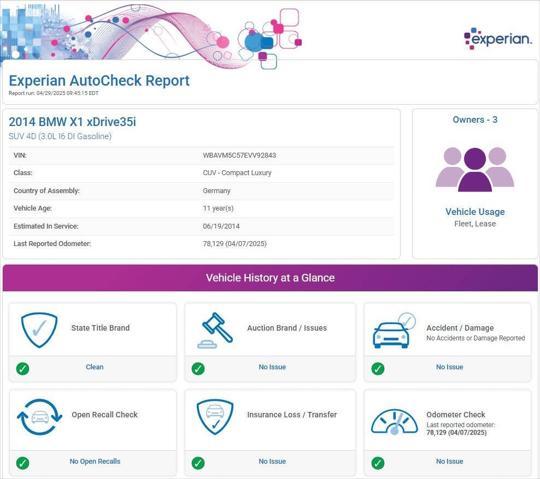This screenshot has height=479, width=540.
Task: Open No Issue under Insurance Loss
Action: coord(272,461)
